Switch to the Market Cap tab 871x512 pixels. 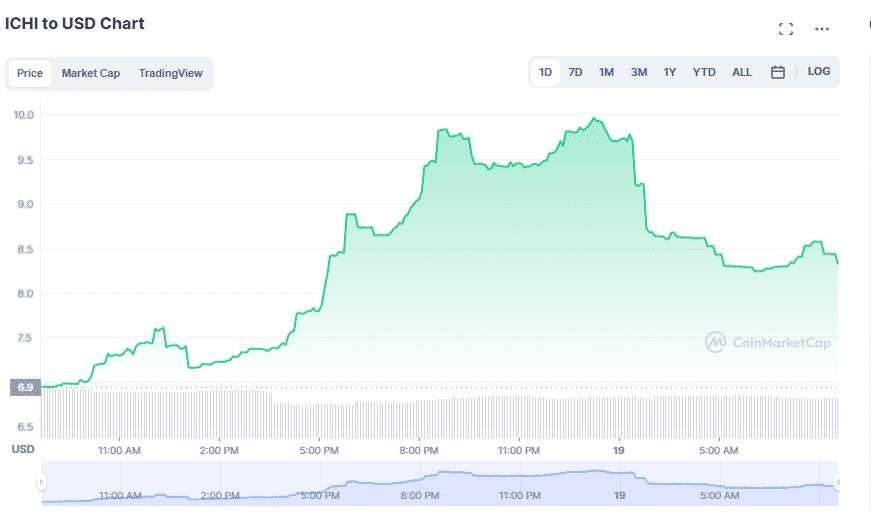pyautogui.click(x=91, y=73)
